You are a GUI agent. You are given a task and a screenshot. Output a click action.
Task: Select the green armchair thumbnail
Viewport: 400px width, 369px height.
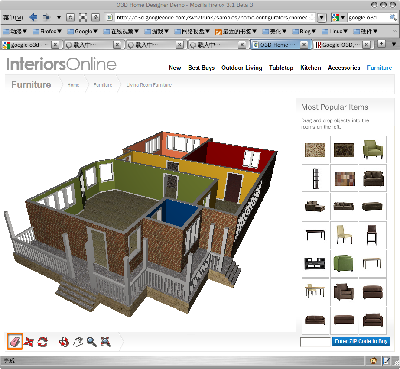373,149
